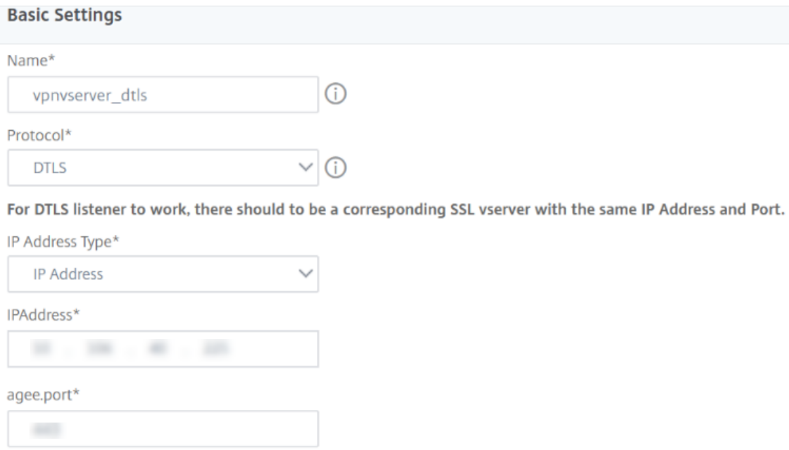This screenshot has height=450, width=789.
Task: Select the DTLS value text in Protocol
Action: pyautogui.click(x=50, y=170)
